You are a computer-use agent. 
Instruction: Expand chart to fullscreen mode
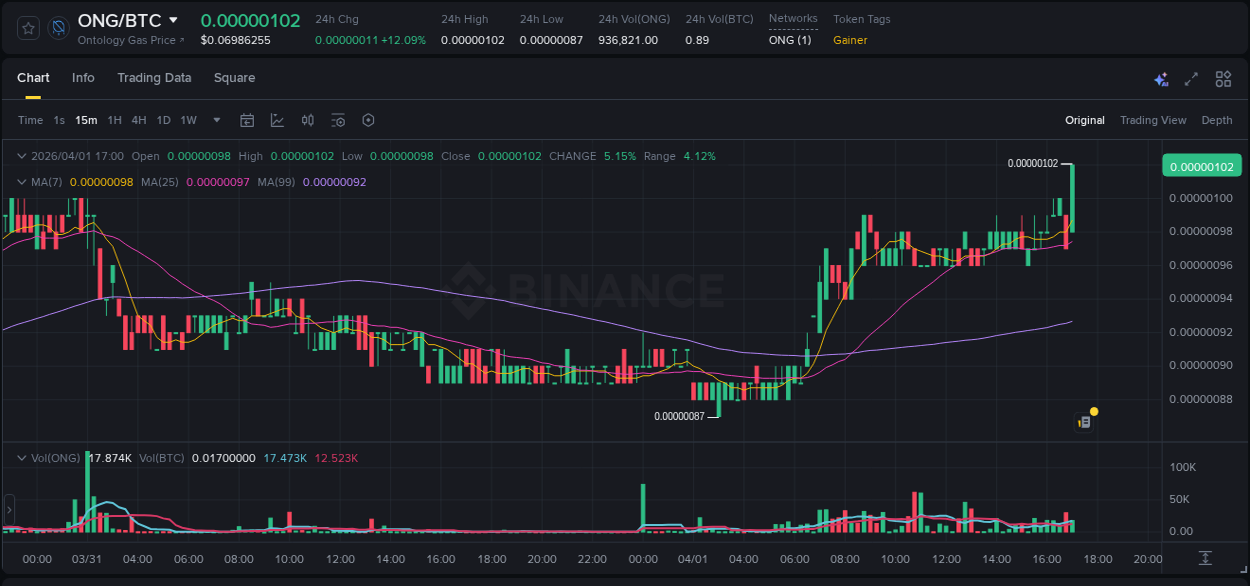pos(1190,78)
